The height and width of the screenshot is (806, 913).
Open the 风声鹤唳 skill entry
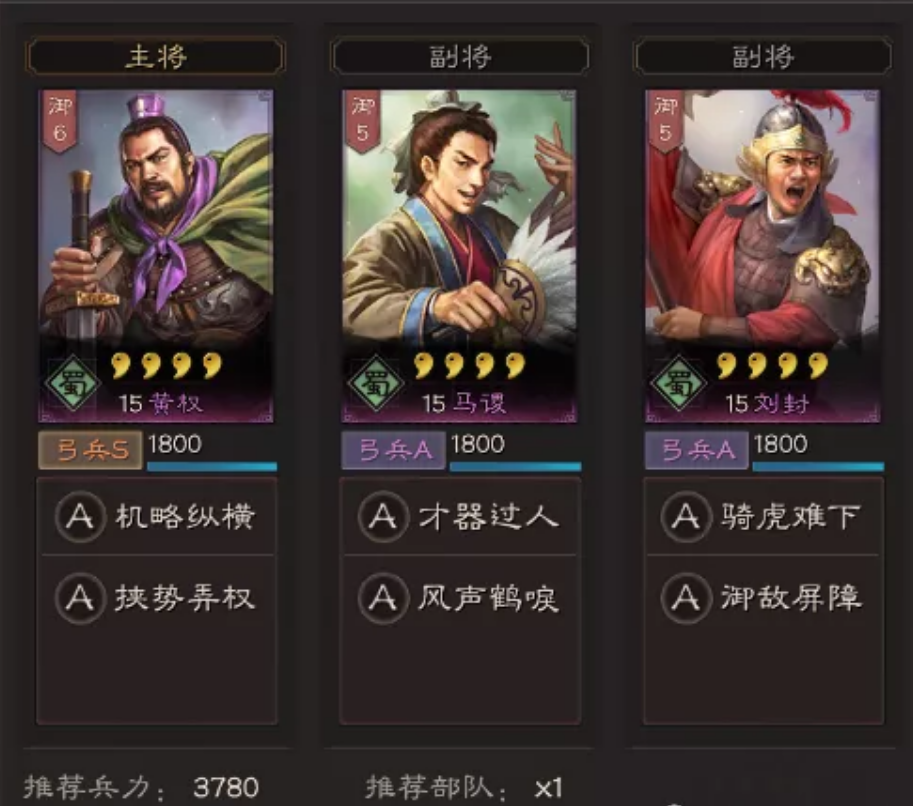(x=460, y=598)
